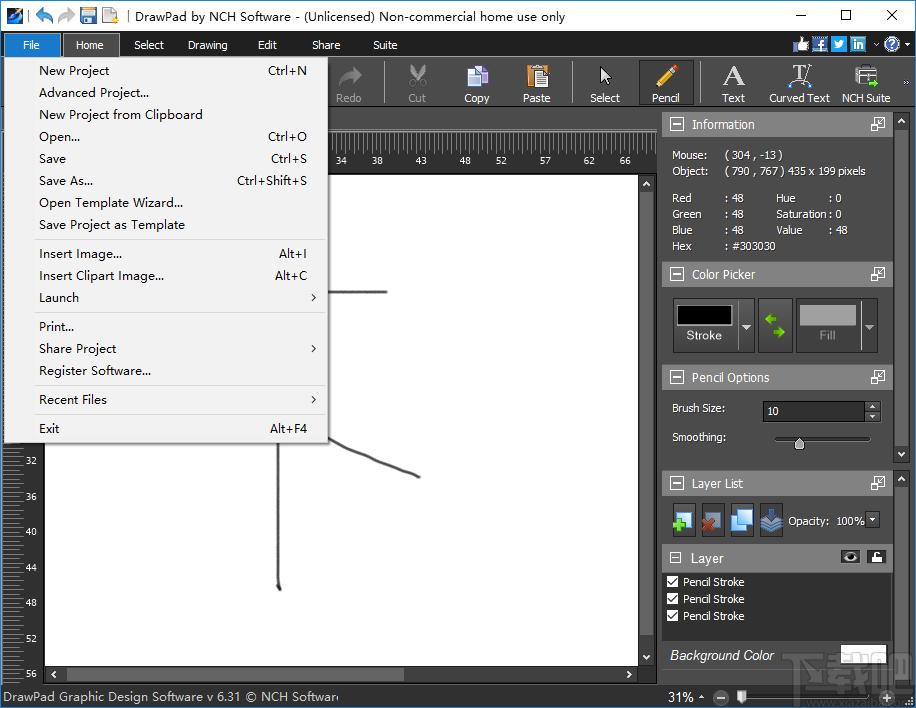Uncheck the first Pencil Stroke layer item

(672, 581)
